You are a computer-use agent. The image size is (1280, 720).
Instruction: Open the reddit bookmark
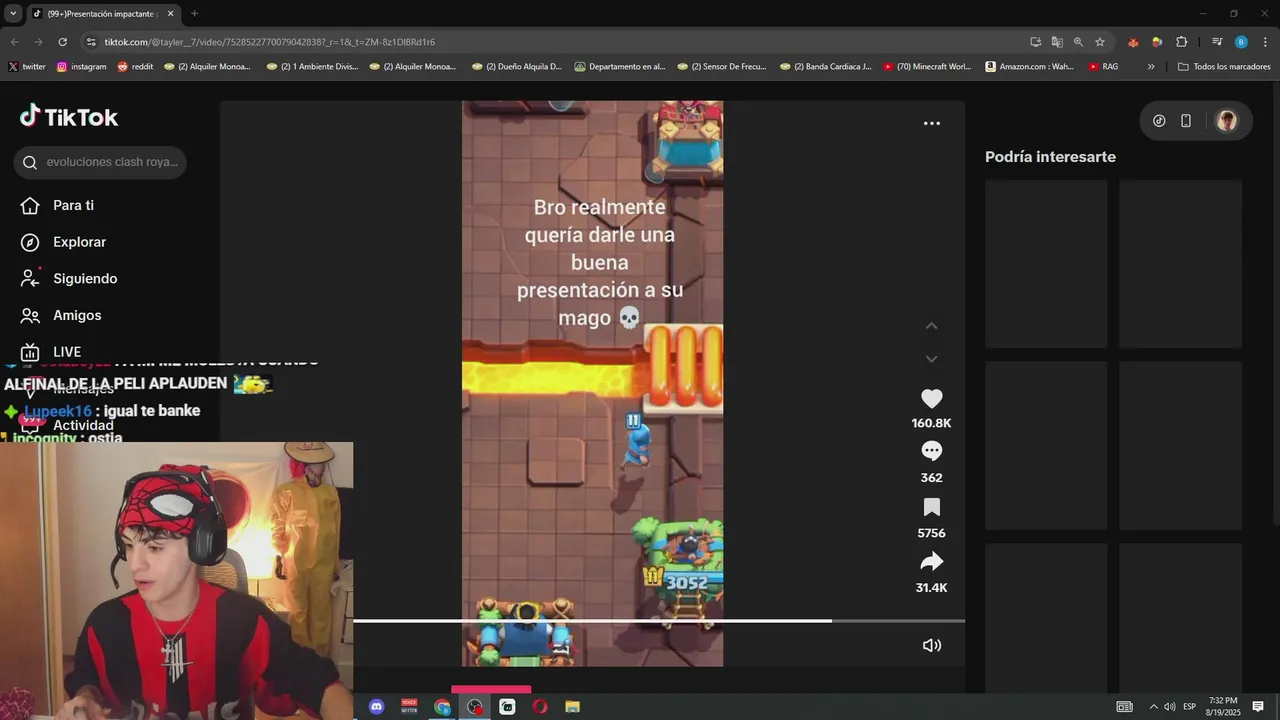click(135, 67)
